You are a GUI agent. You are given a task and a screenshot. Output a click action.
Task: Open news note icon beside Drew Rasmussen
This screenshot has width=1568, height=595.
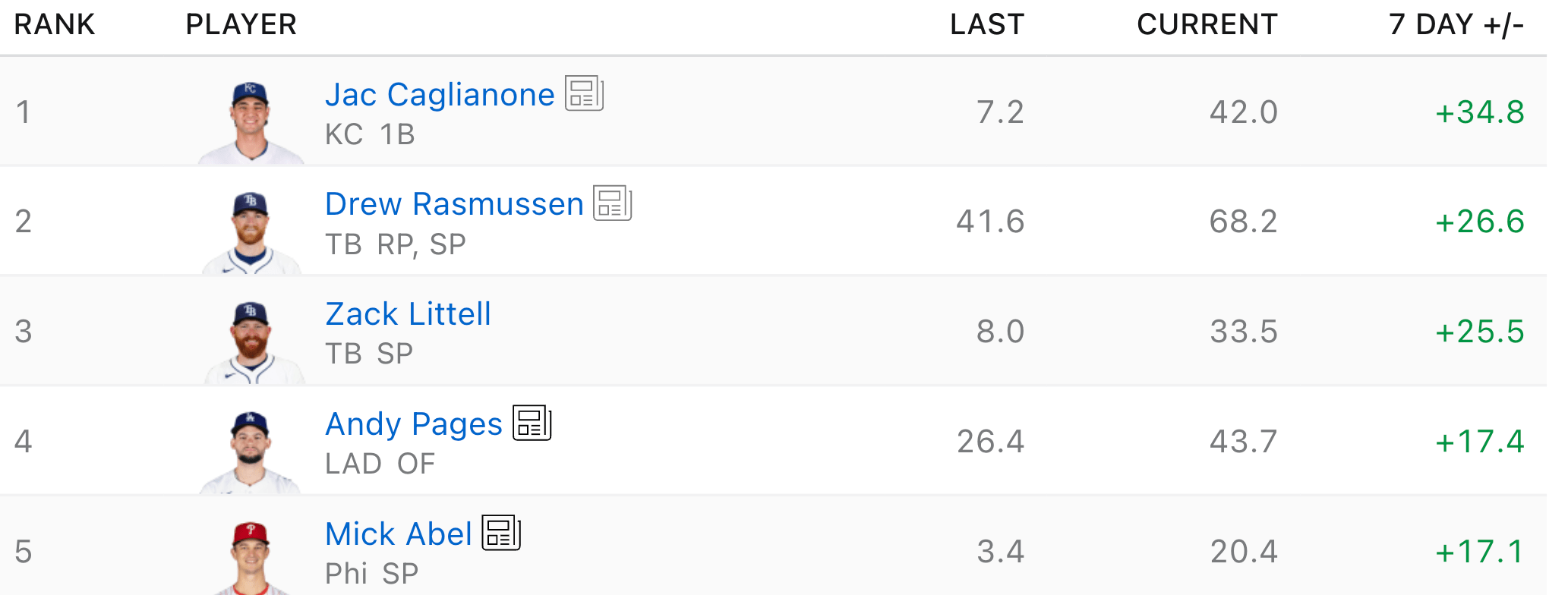(612, 203)
